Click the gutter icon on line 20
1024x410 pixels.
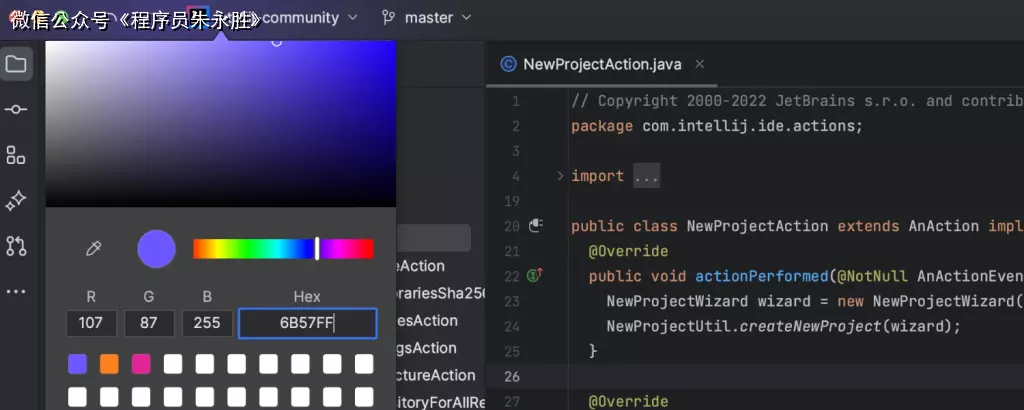(x=535, y=226)
